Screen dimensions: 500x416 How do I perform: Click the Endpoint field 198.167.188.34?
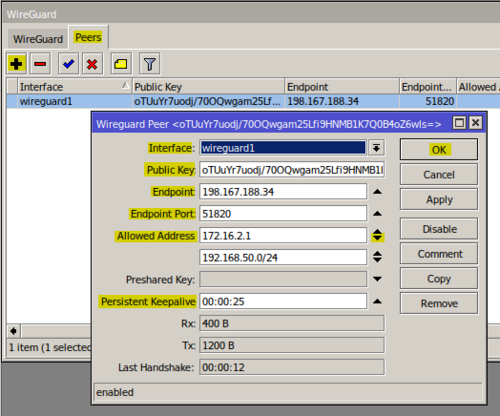pyautogui.click(x=283, y=192)
